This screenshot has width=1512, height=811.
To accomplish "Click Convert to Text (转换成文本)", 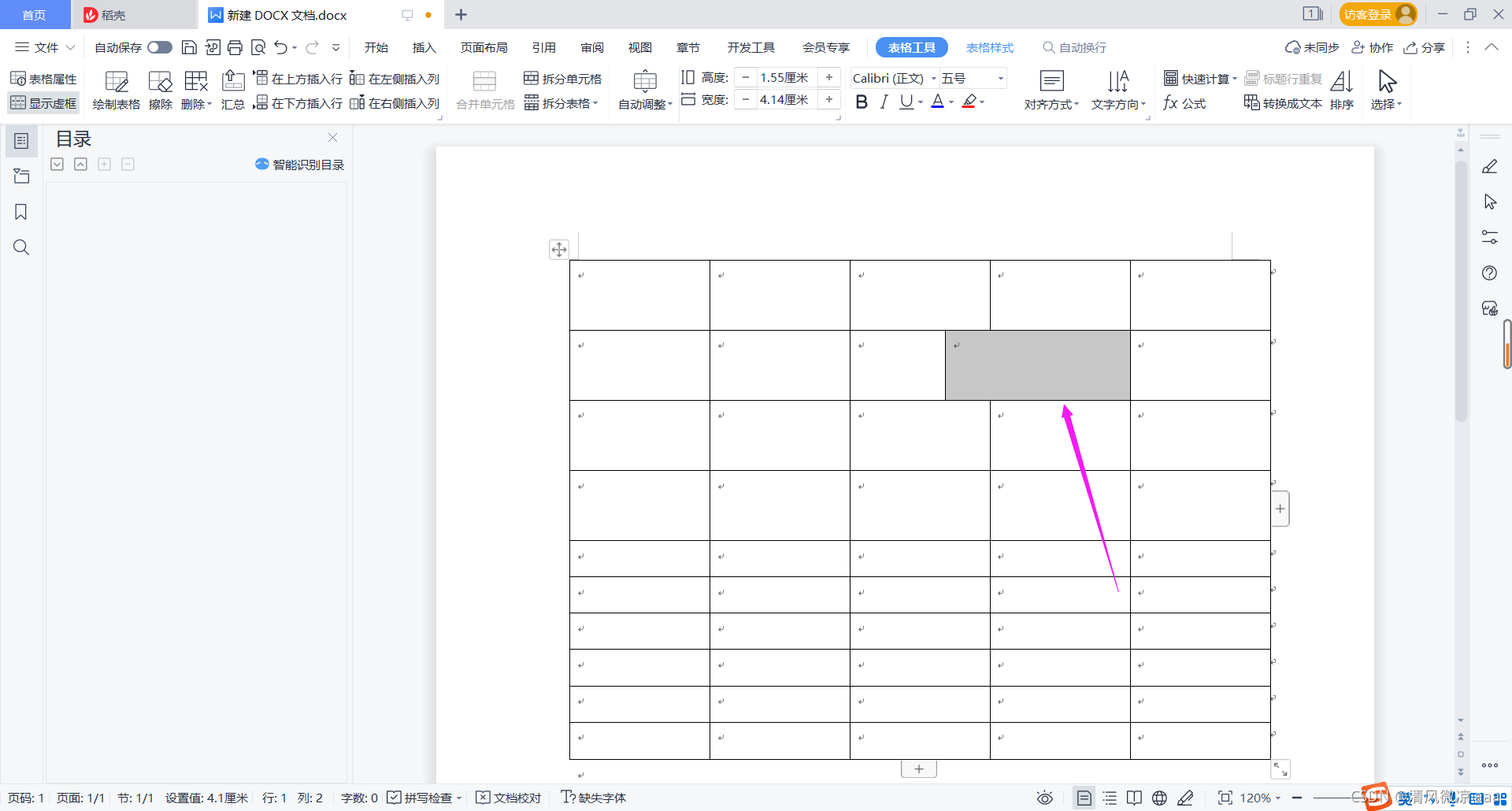I will 1283,103.
